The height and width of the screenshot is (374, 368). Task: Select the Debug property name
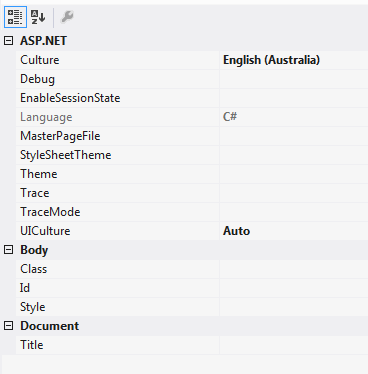(37, 79)
